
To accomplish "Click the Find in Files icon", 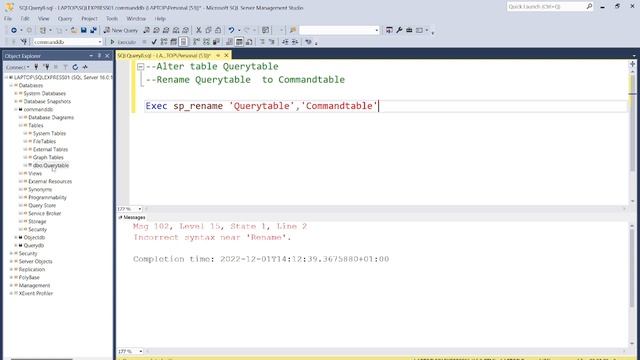I will [293, 30].
